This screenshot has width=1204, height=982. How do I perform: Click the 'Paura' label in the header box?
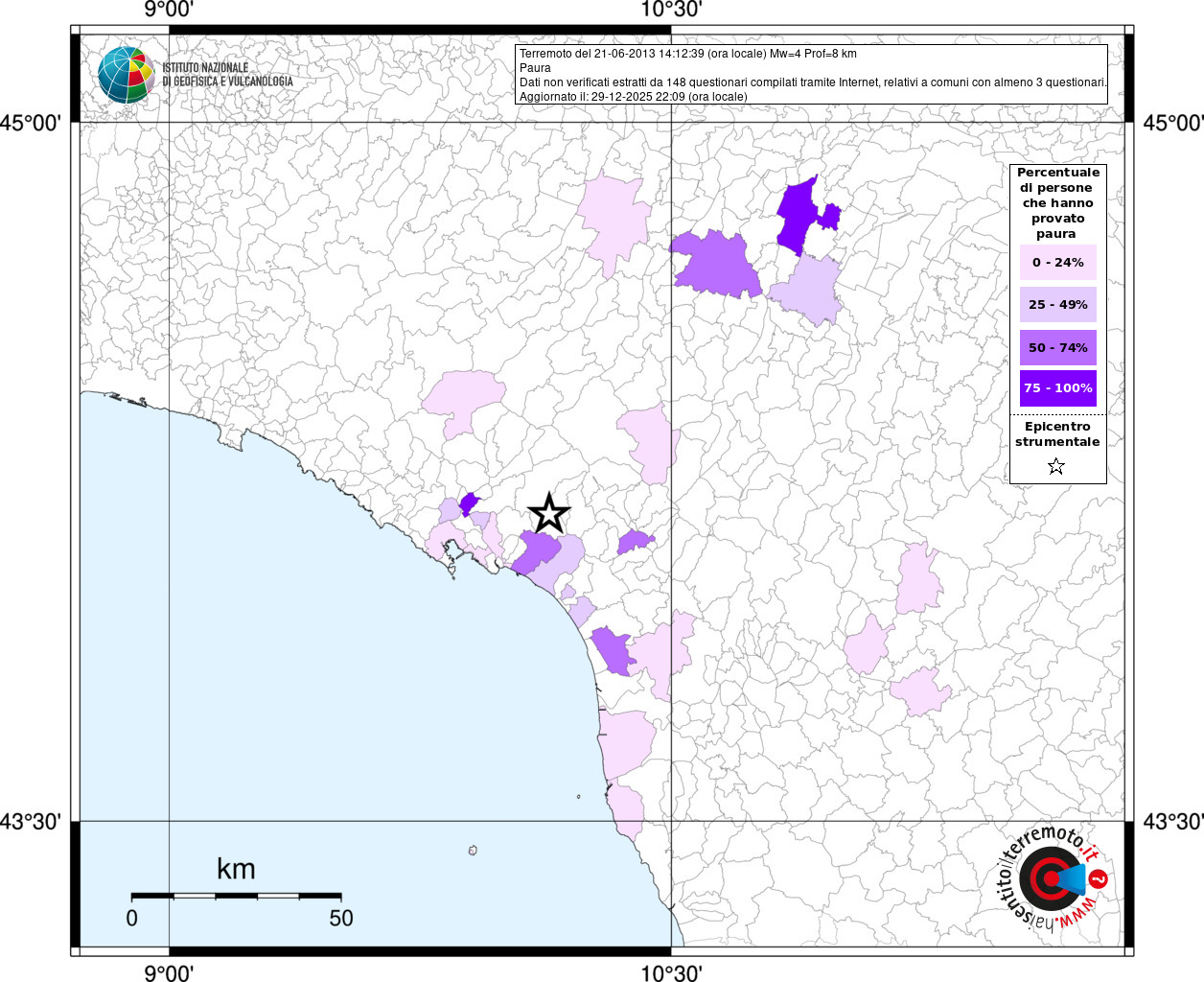535,68
